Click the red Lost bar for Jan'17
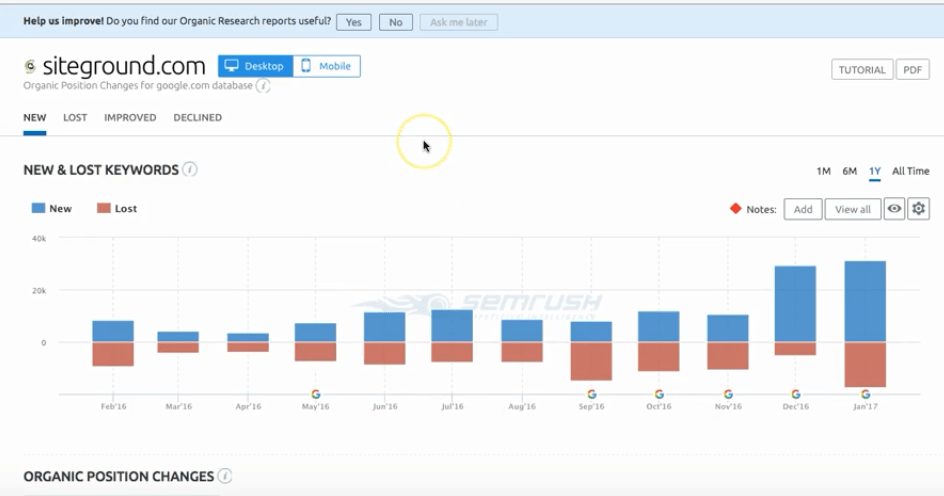Viewport: 944px width, 496px height. [865, 365]
